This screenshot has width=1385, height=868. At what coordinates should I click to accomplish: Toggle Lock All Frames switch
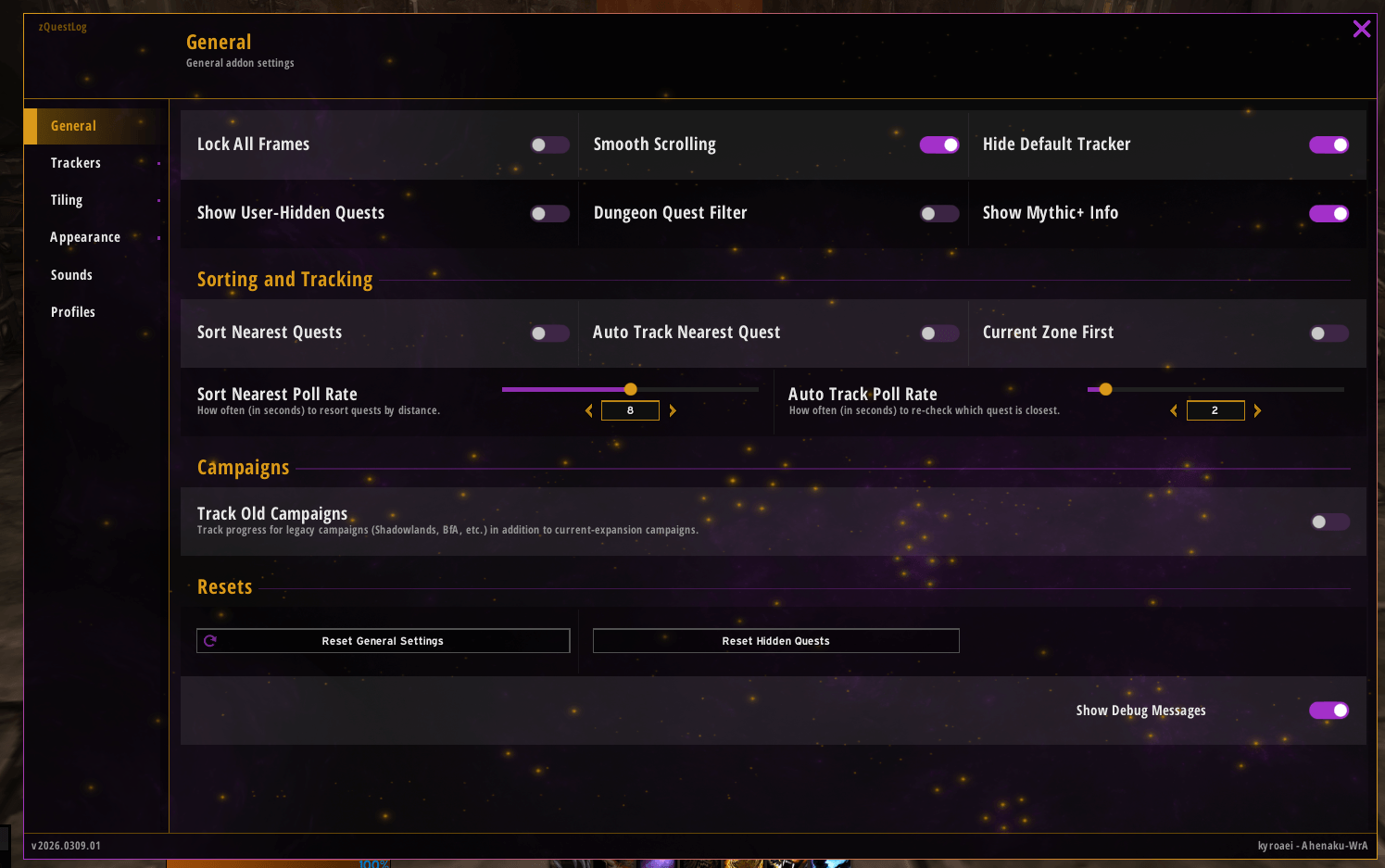[x=549, y=145]
